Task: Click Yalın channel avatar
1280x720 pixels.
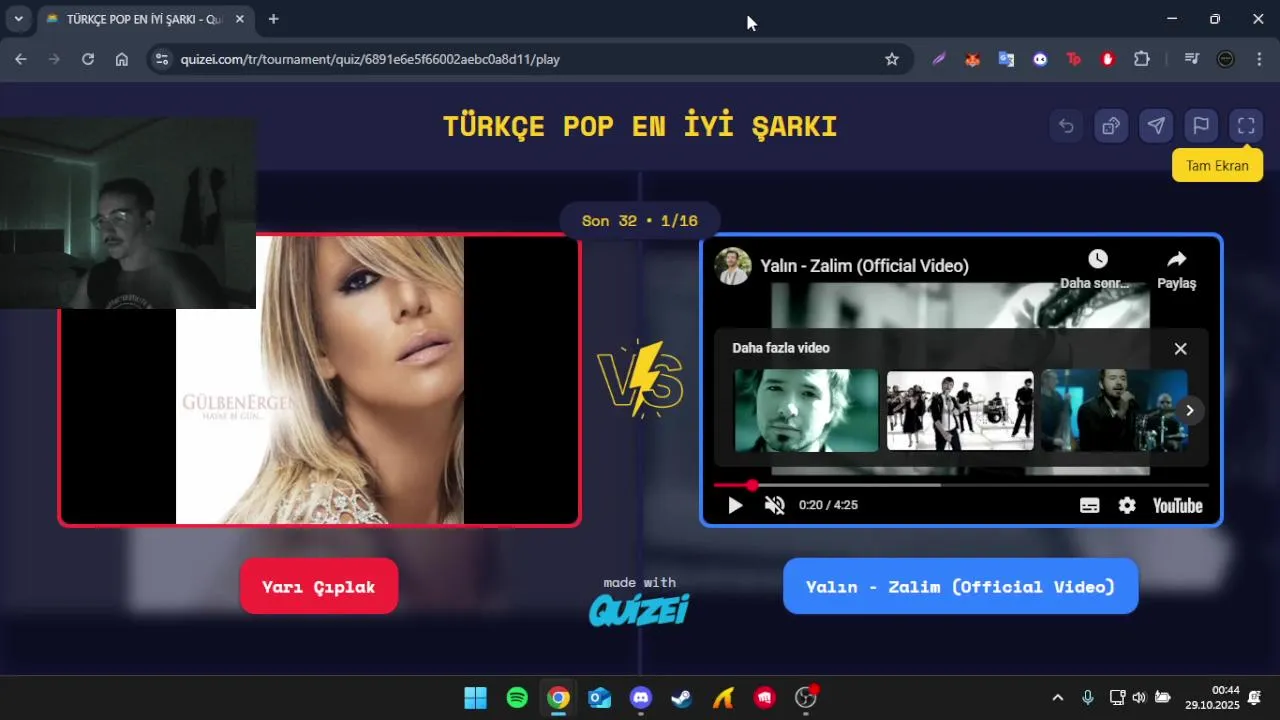Action: (x=732, y=266)
